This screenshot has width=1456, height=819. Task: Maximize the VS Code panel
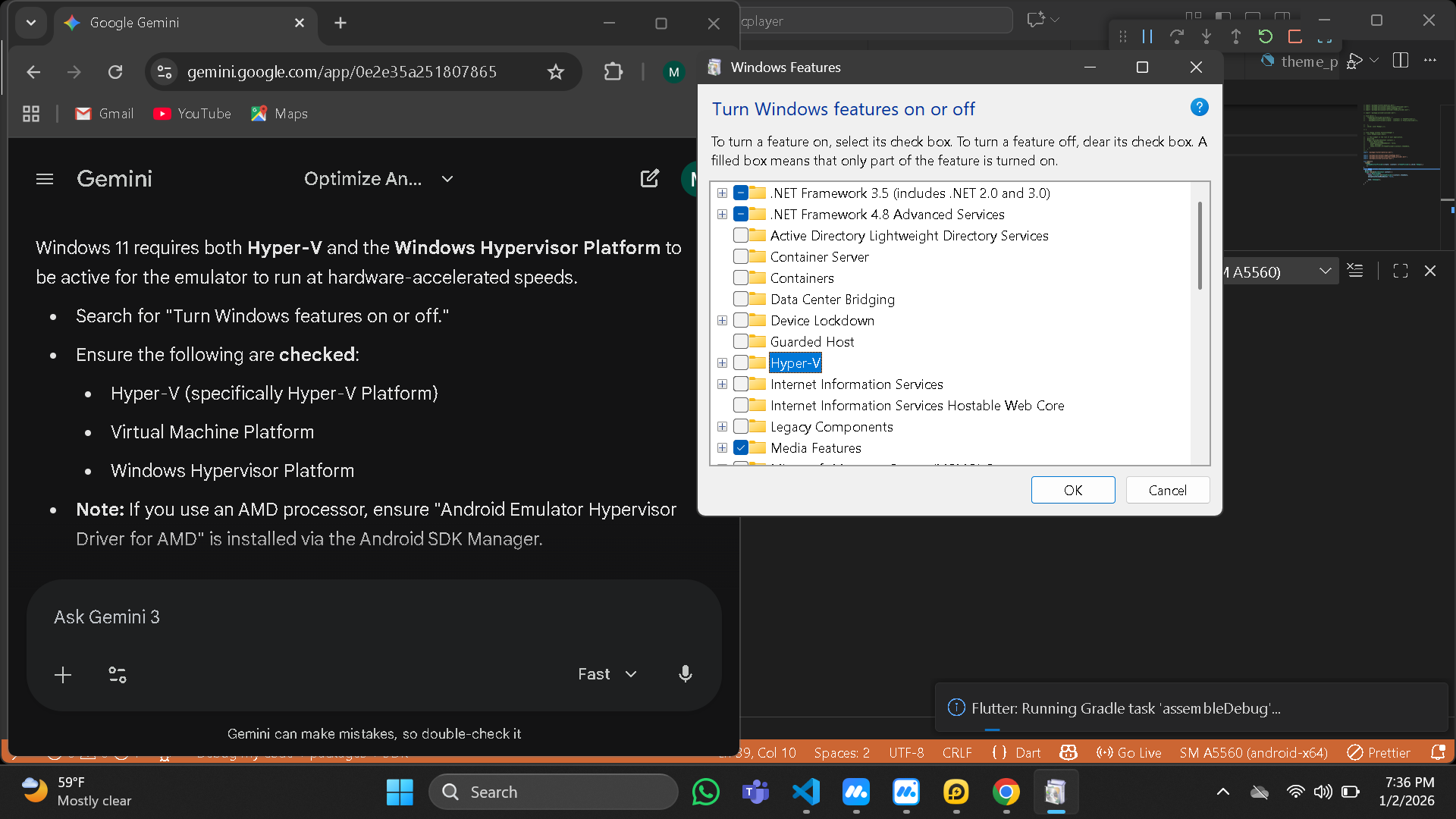pos(1401,271)
